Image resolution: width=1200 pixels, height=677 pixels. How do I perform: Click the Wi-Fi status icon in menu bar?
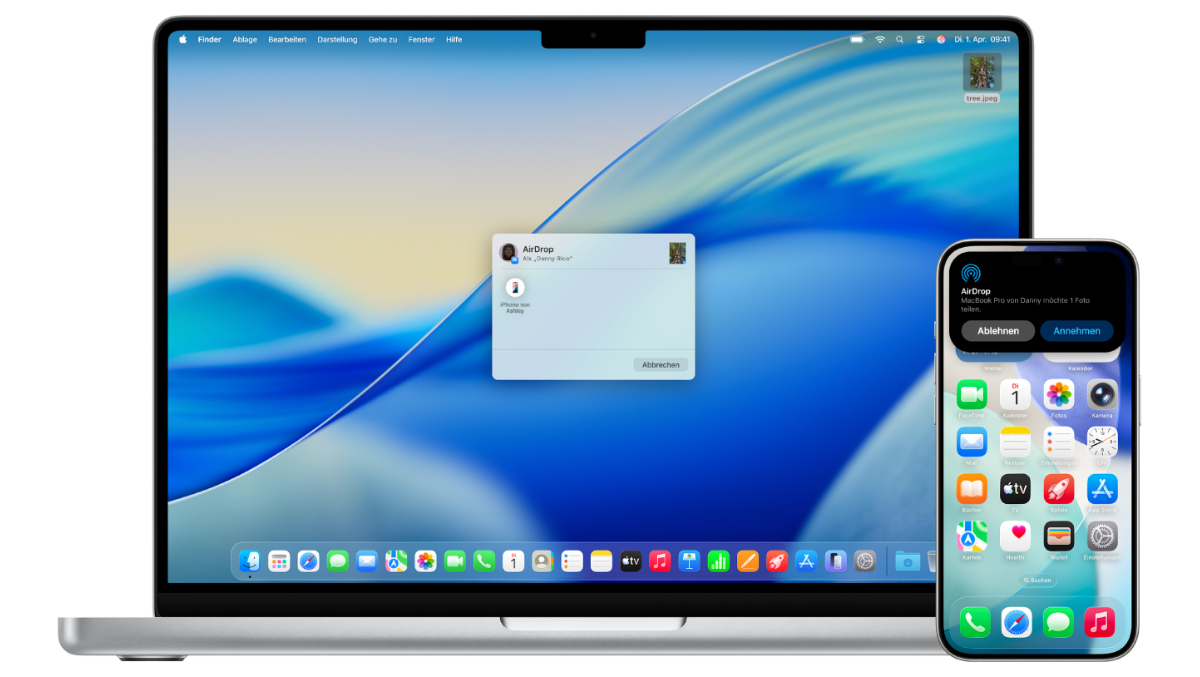click(x=880, y=40)
